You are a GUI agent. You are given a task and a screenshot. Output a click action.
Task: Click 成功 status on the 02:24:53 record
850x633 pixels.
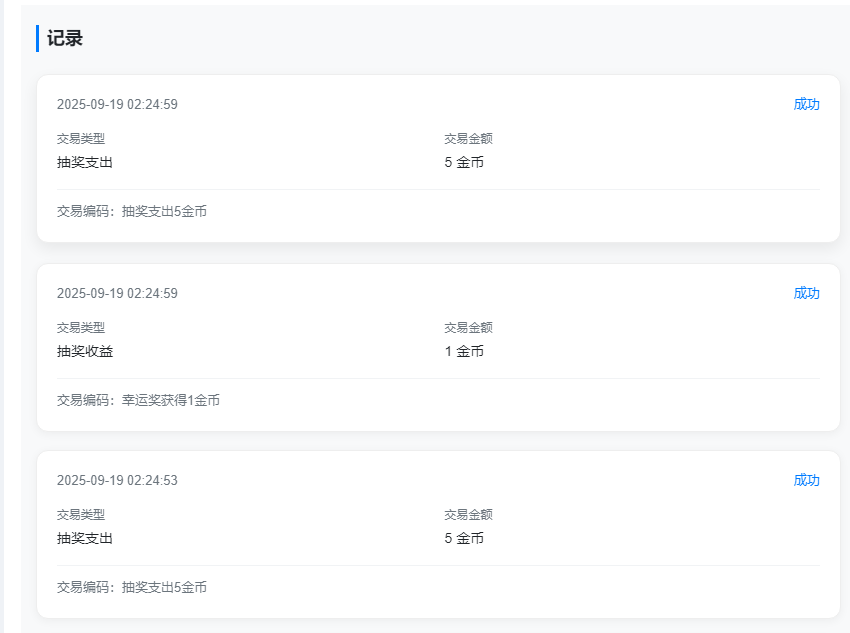[806, 480]
